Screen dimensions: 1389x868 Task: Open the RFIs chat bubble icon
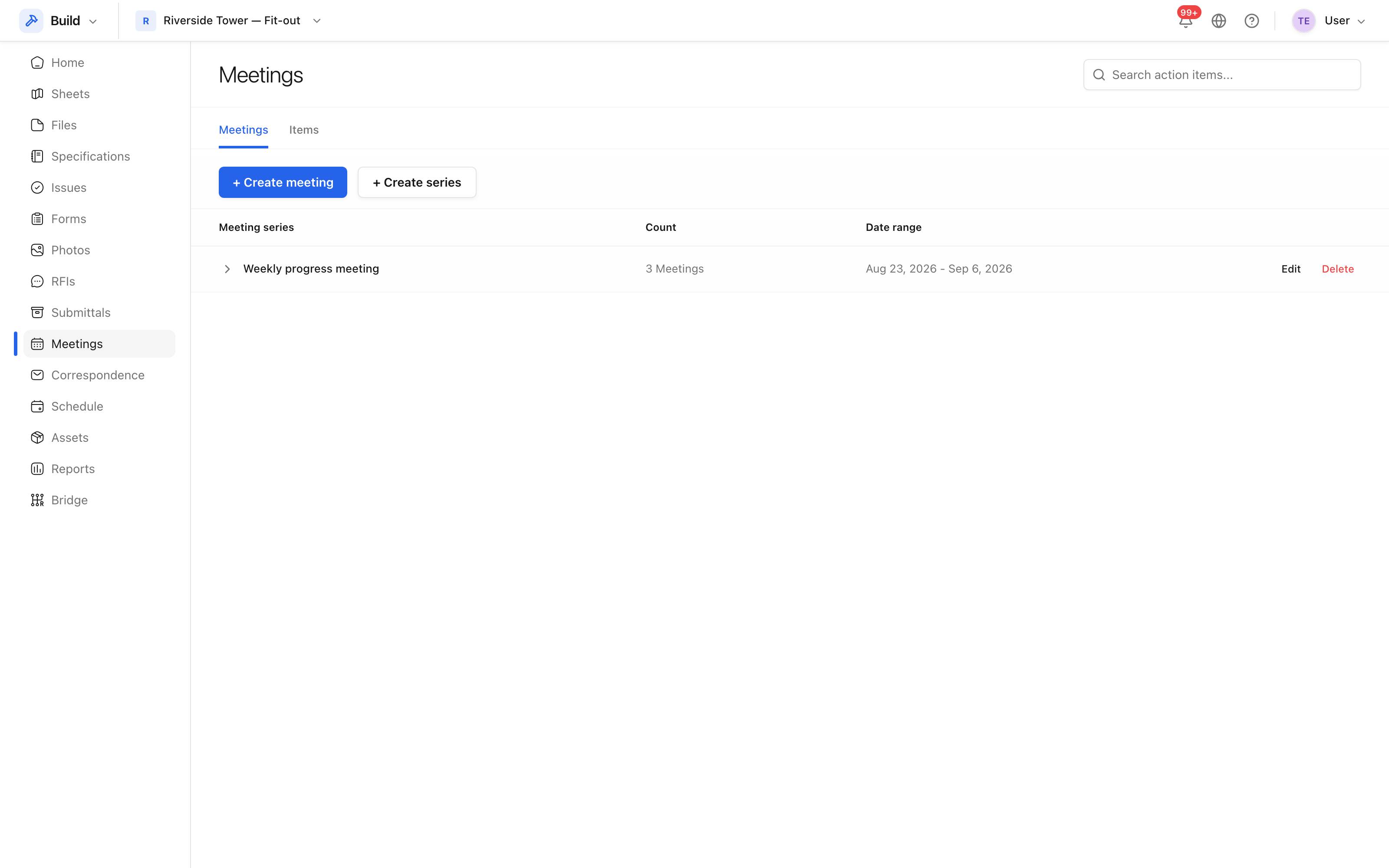pyautogui.click(x=37, y=281)
